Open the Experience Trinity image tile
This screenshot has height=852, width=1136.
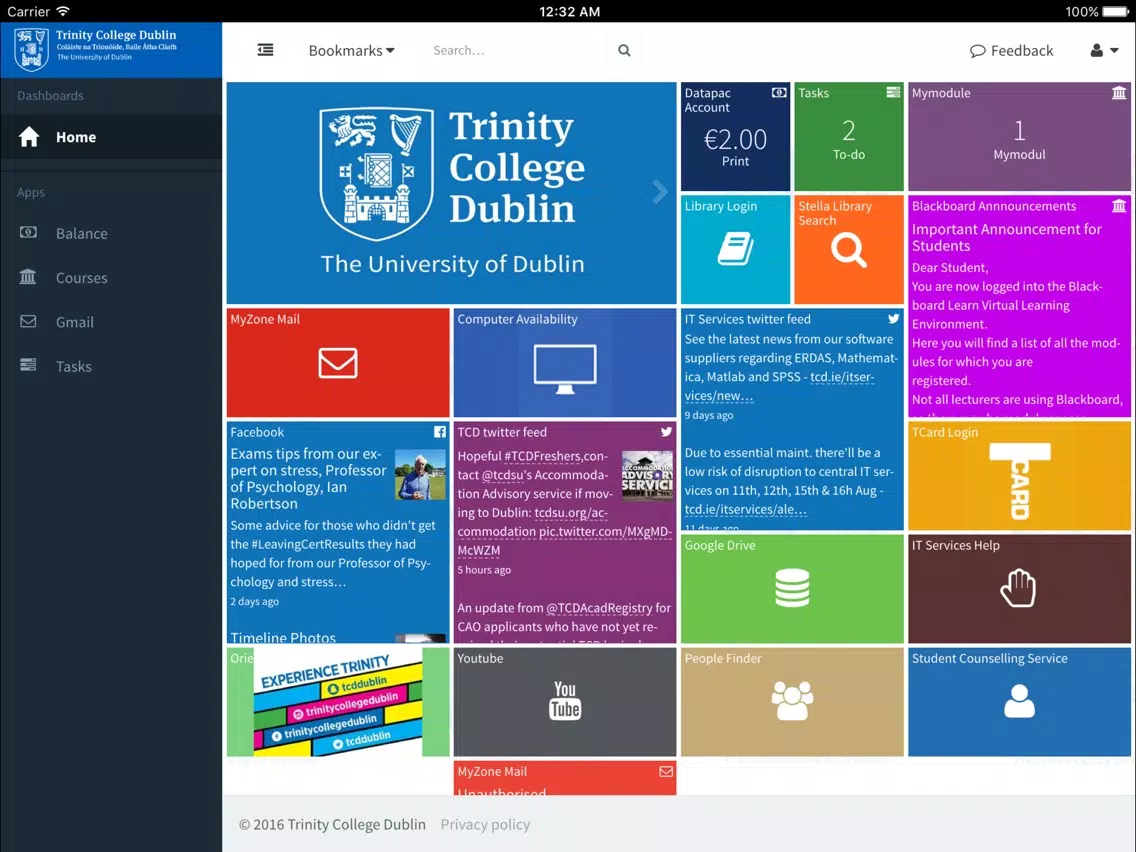click(x=338, y=702)
